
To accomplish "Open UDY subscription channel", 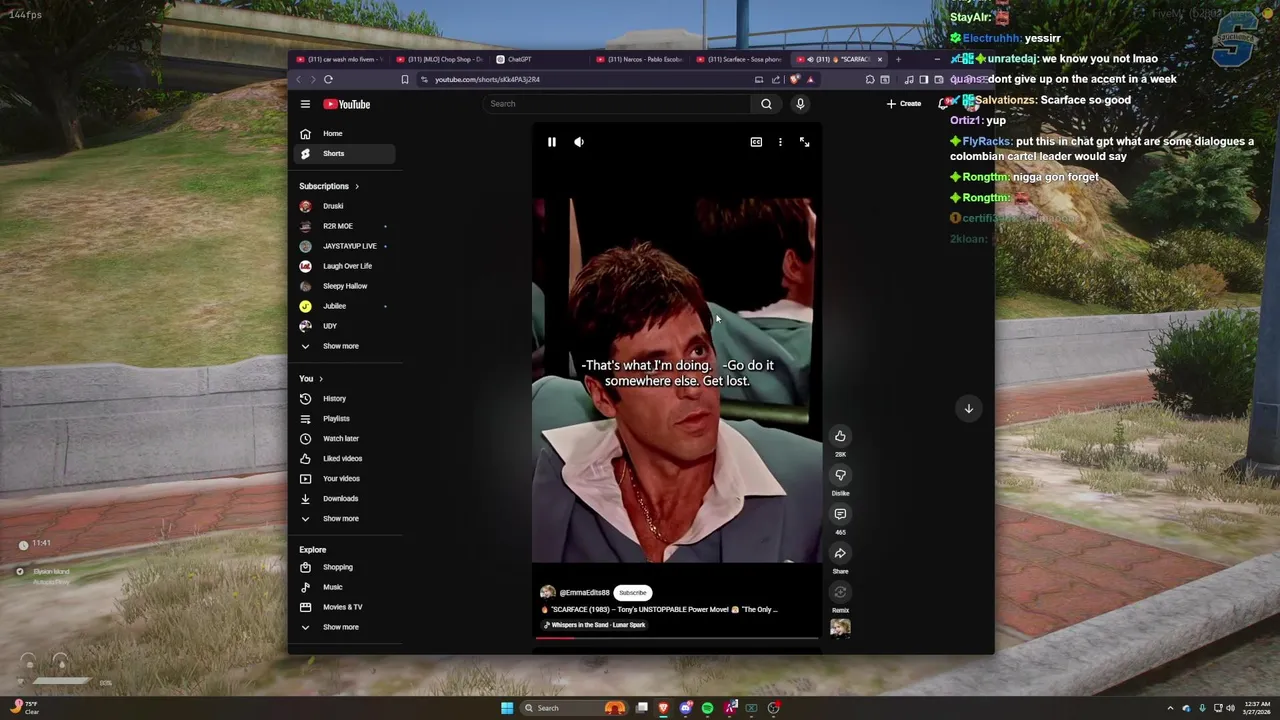I will pyautogui.click(x=345, y=326).
